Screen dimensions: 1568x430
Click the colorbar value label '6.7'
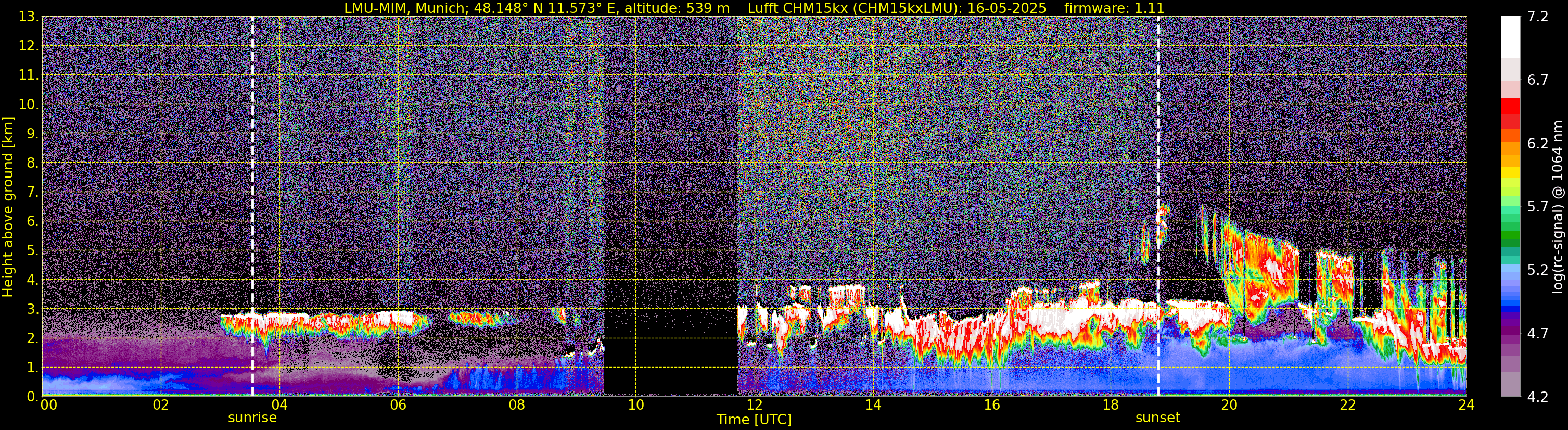1538,80
